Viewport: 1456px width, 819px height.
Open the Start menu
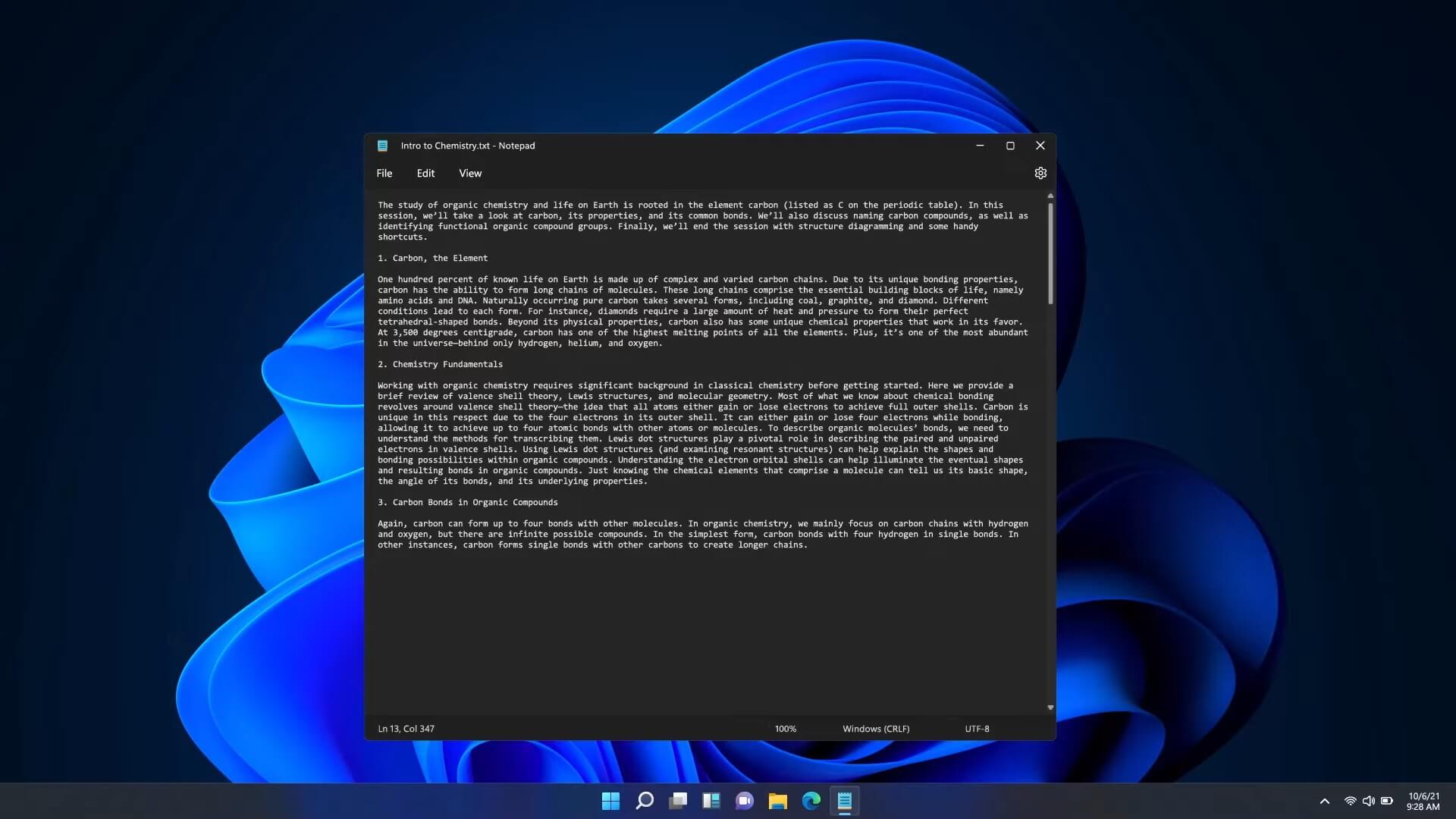pos(610,800)
